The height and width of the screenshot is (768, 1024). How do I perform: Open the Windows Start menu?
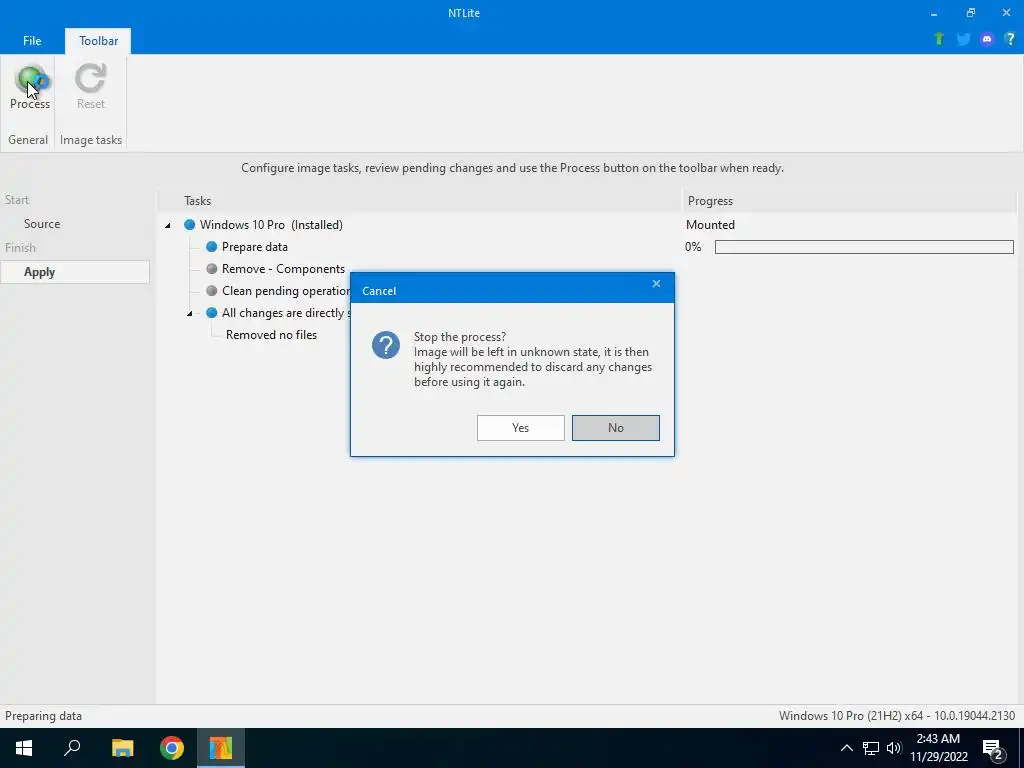24,748
